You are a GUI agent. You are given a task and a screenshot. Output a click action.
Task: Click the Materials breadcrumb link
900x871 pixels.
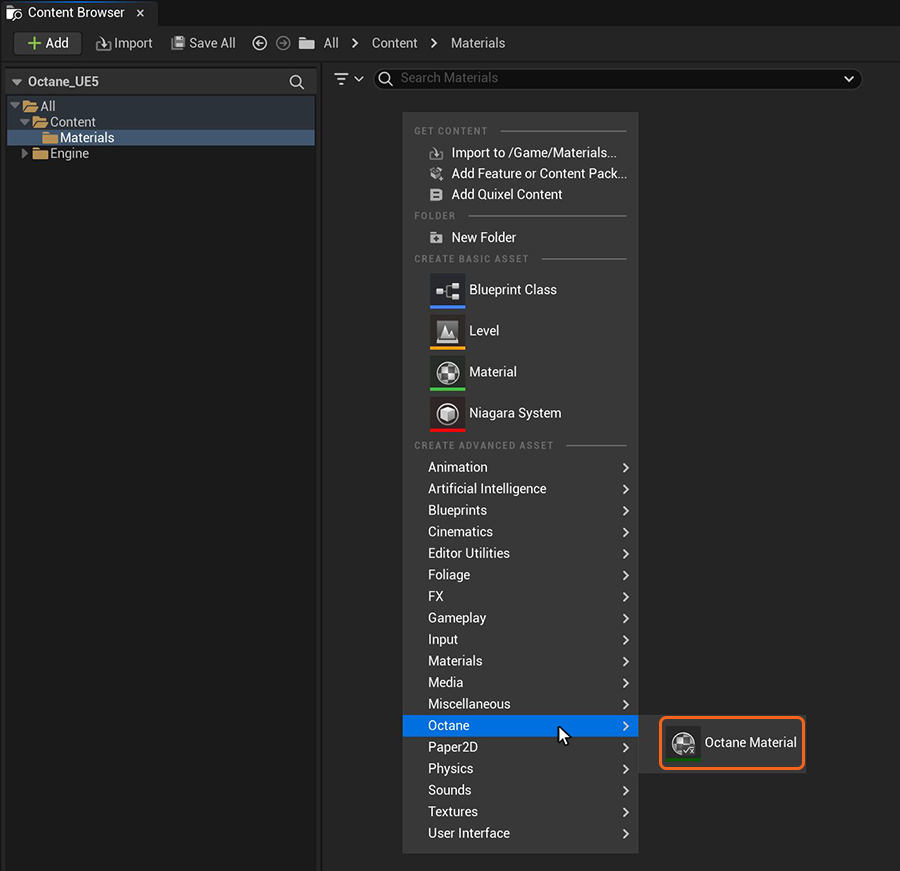tap(478, 43)
